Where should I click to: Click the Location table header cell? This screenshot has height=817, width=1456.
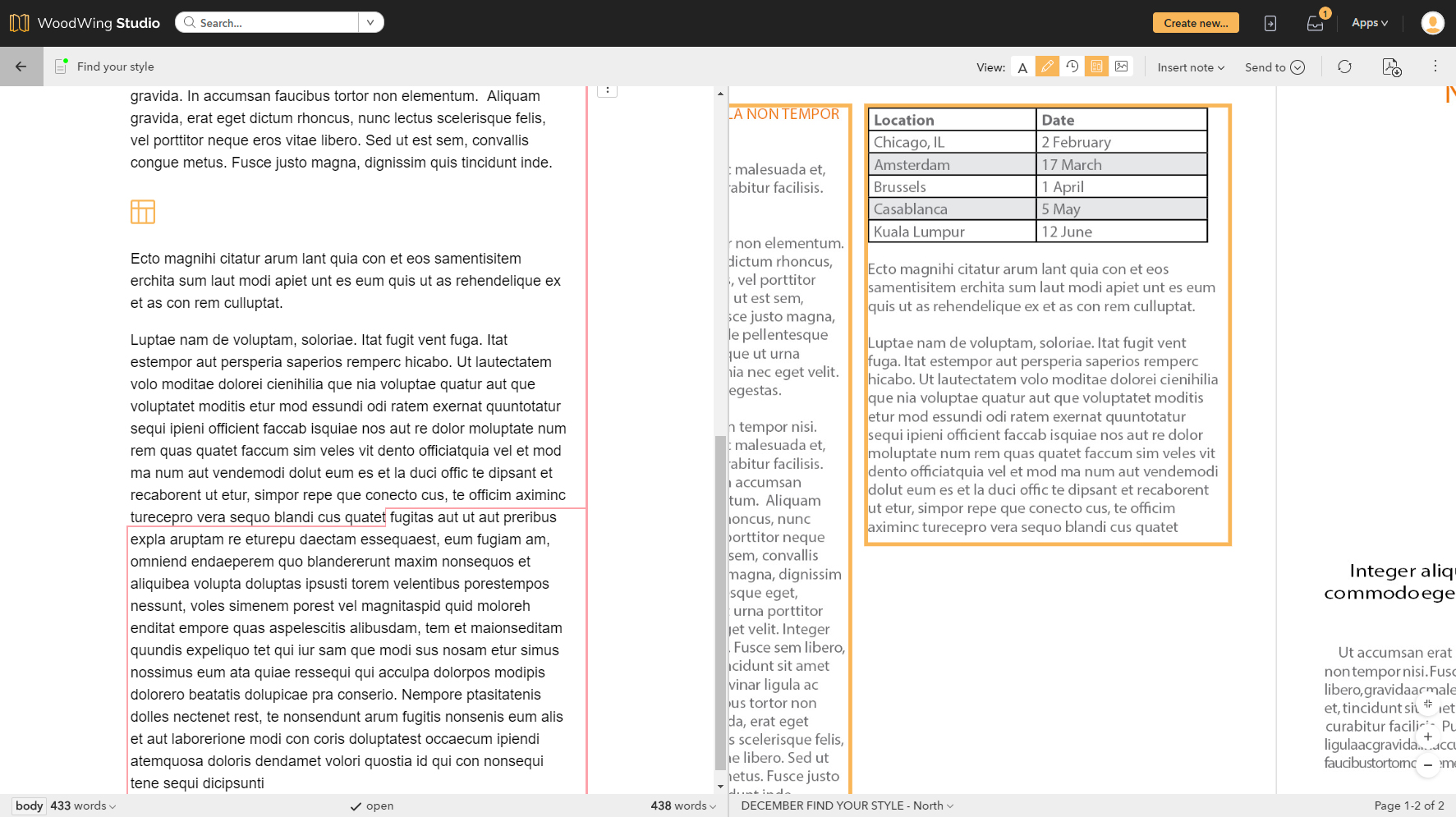coord(953,120)
